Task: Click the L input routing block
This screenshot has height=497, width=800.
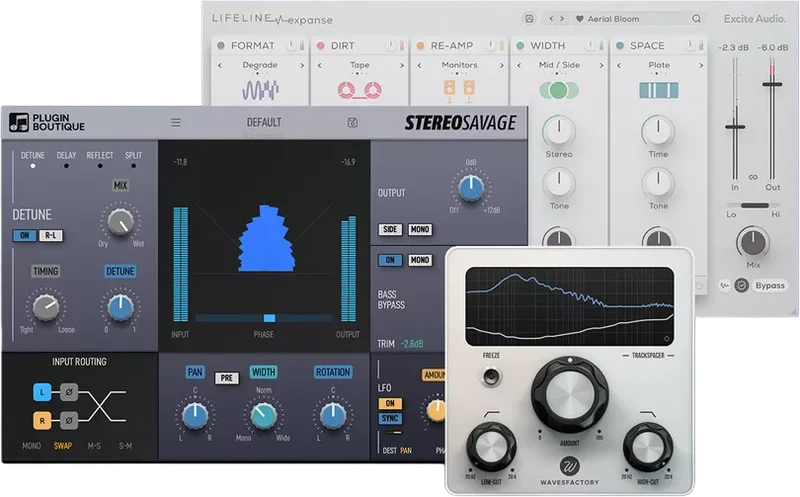Action: tap(42, 392)
